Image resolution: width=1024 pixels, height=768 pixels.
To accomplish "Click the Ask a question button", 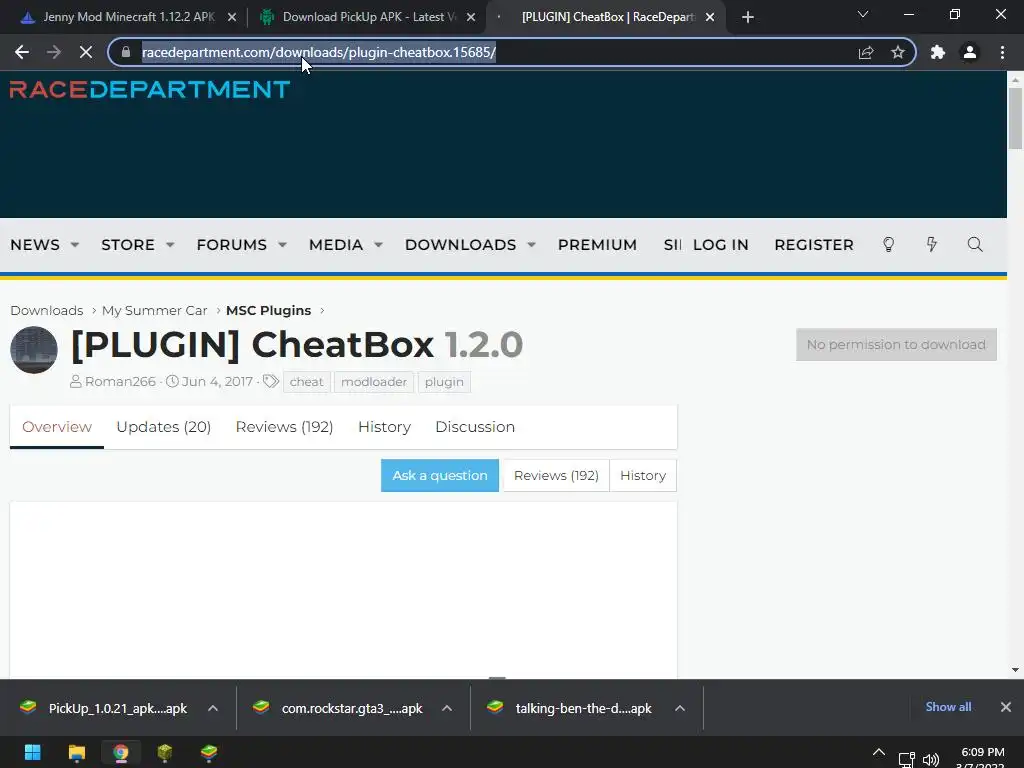I will tap(440, 475).
